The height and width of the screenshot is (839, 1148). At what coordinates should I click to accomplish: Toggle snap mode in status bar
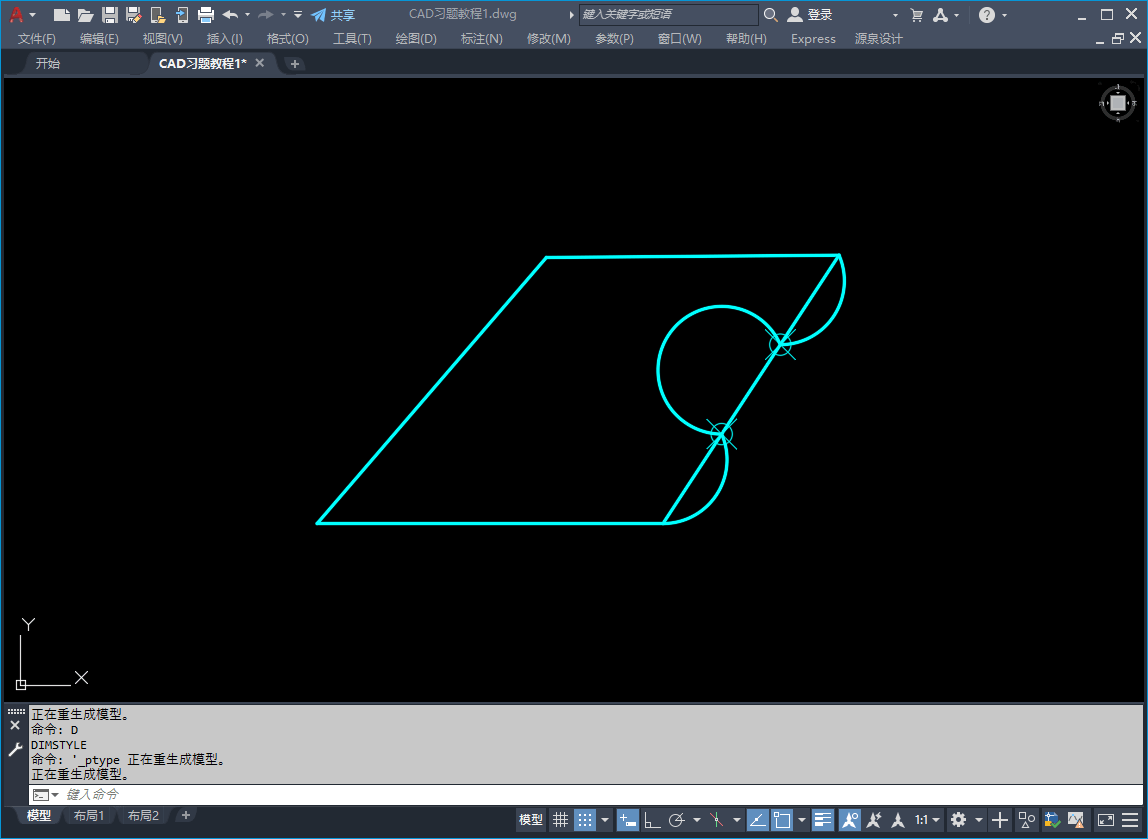coord(585,820)
